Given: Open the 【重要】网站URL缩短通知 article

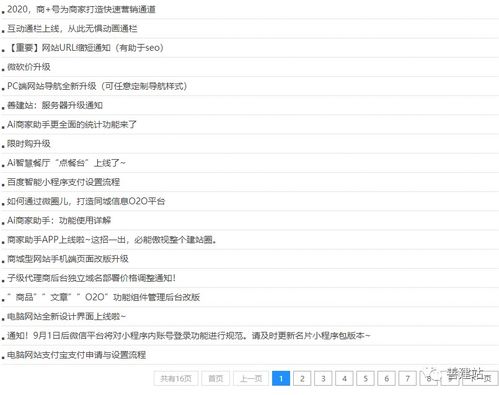Looking at the screenshot, I should coord(85,48).
